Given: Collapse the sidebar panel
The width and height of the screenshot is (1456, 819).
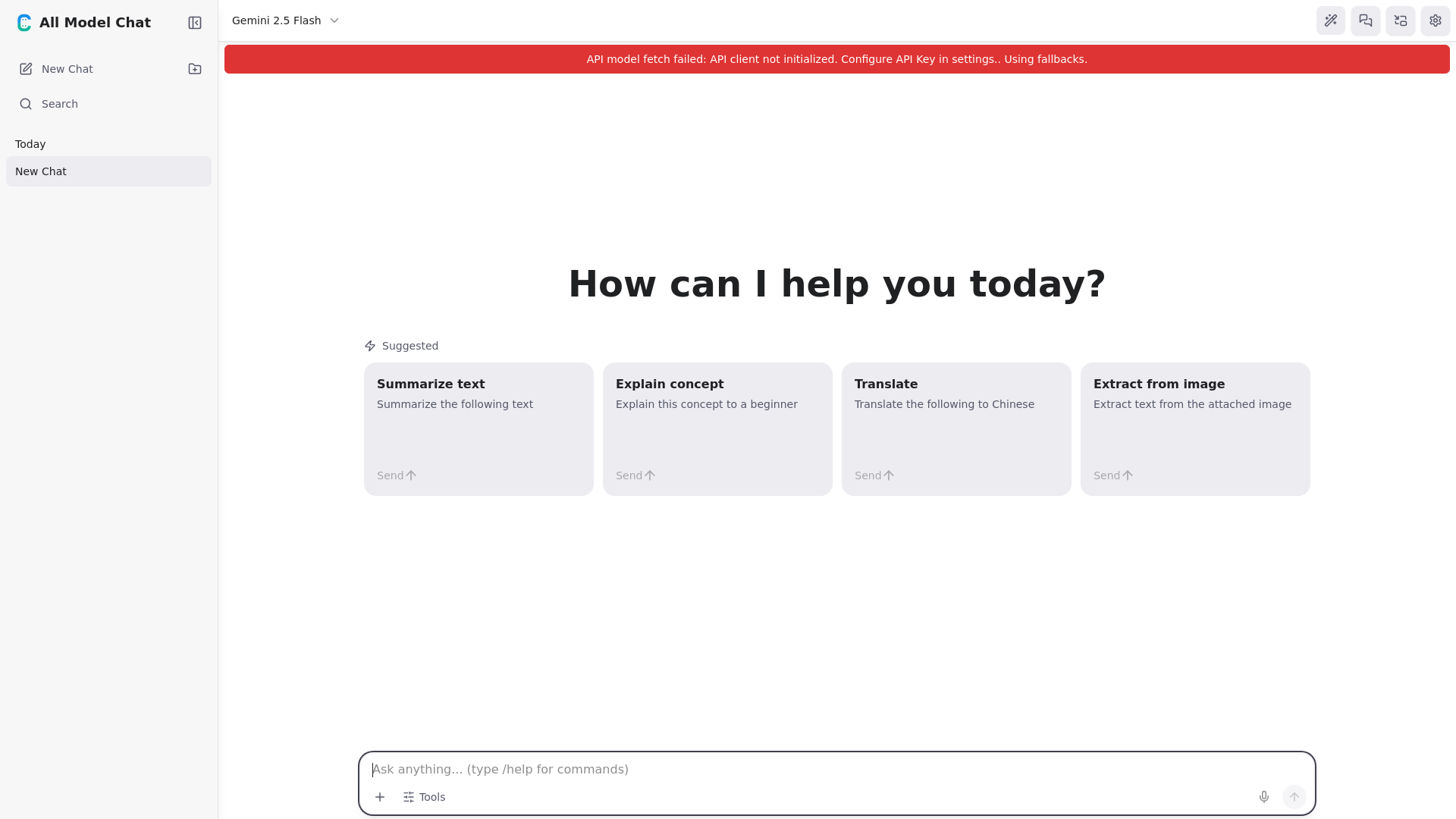Looking at the screenshot, I should coord(195,23).
